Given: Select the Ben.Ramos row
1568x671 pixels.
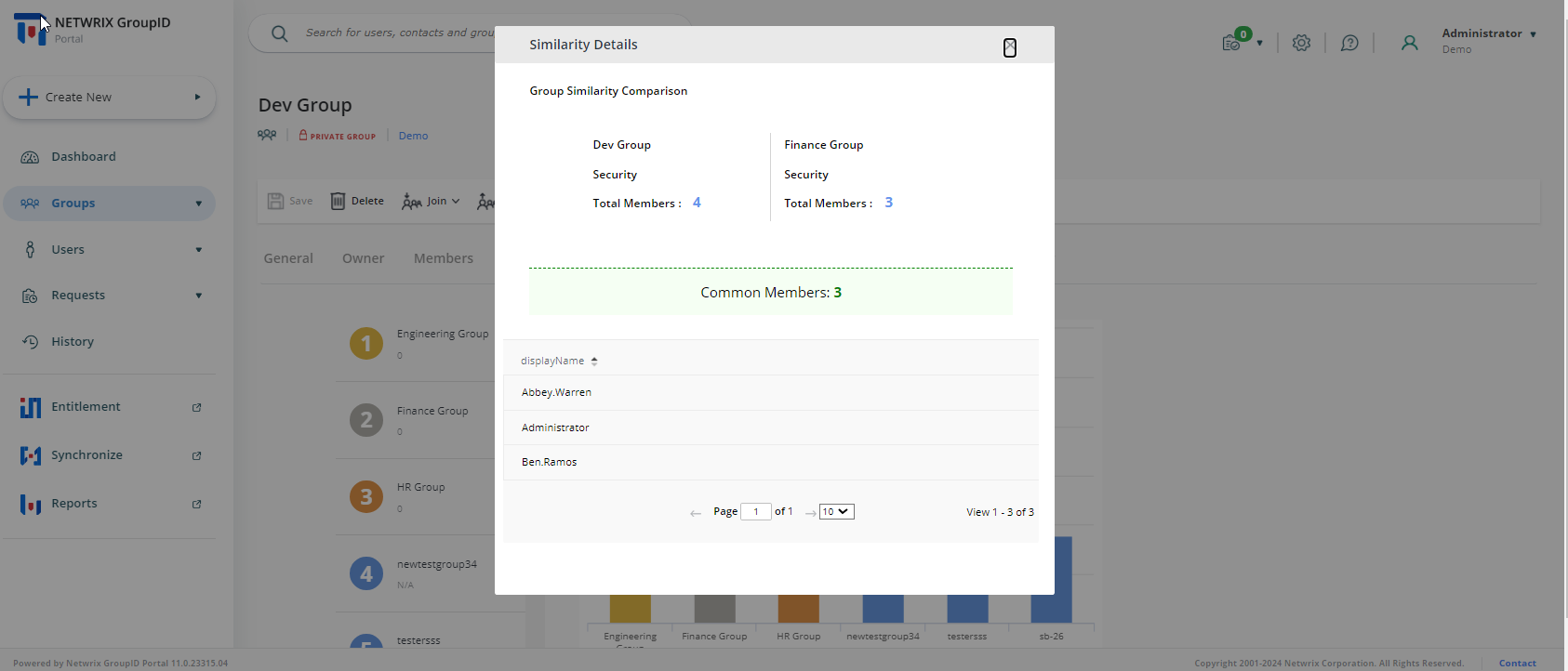Looking at the screenshot, I should 771,463.
